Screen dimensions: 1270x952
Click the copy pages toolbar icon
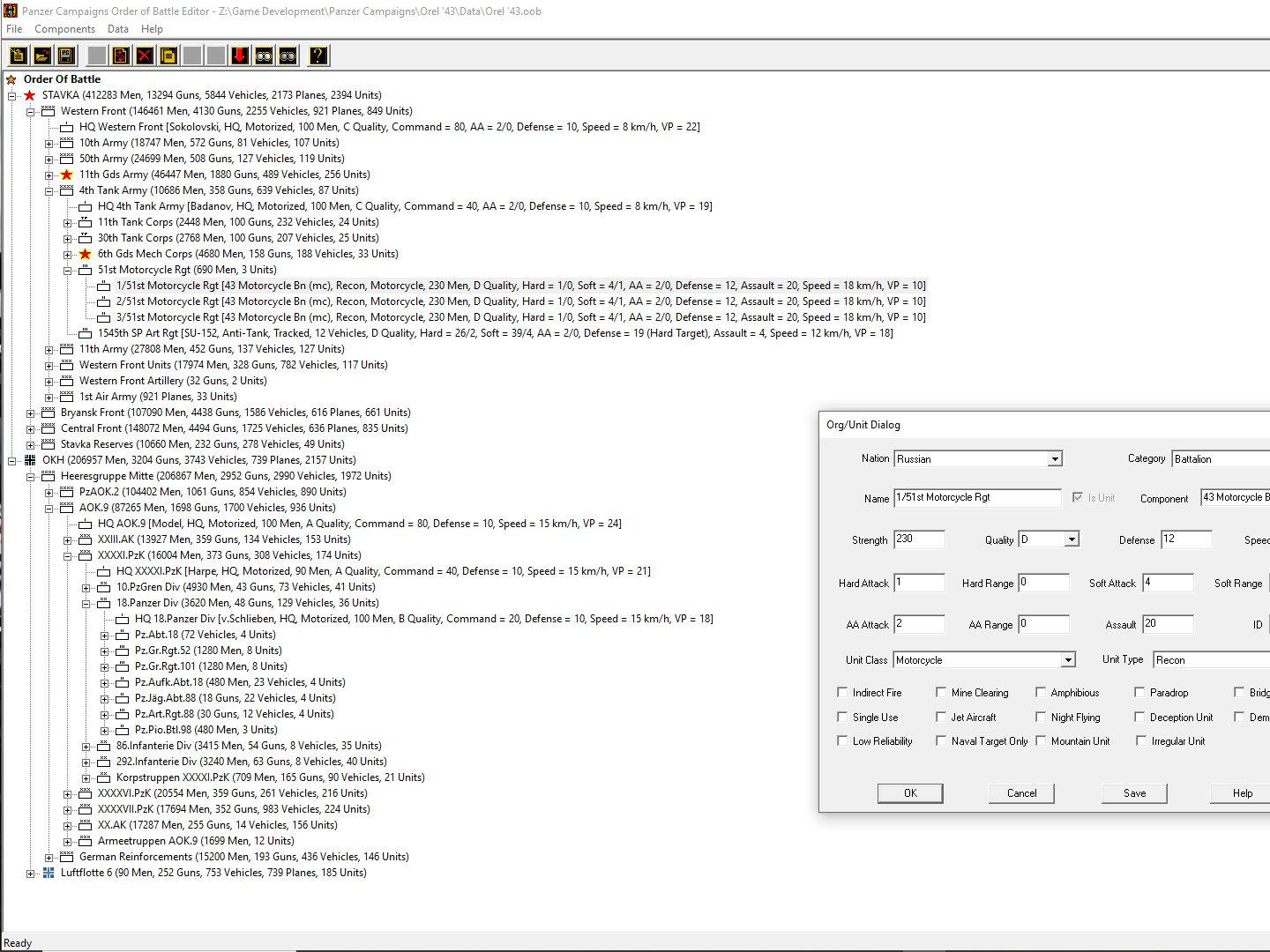pos(168,56)
